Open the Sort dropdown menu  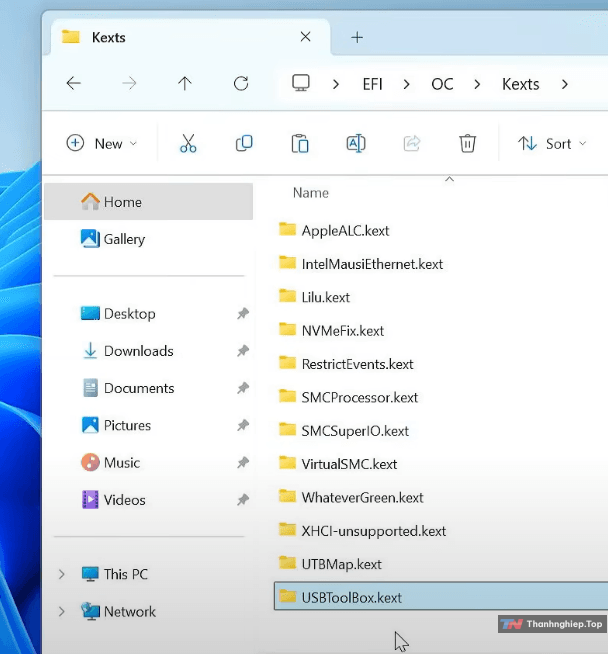(x=552, y=143)
